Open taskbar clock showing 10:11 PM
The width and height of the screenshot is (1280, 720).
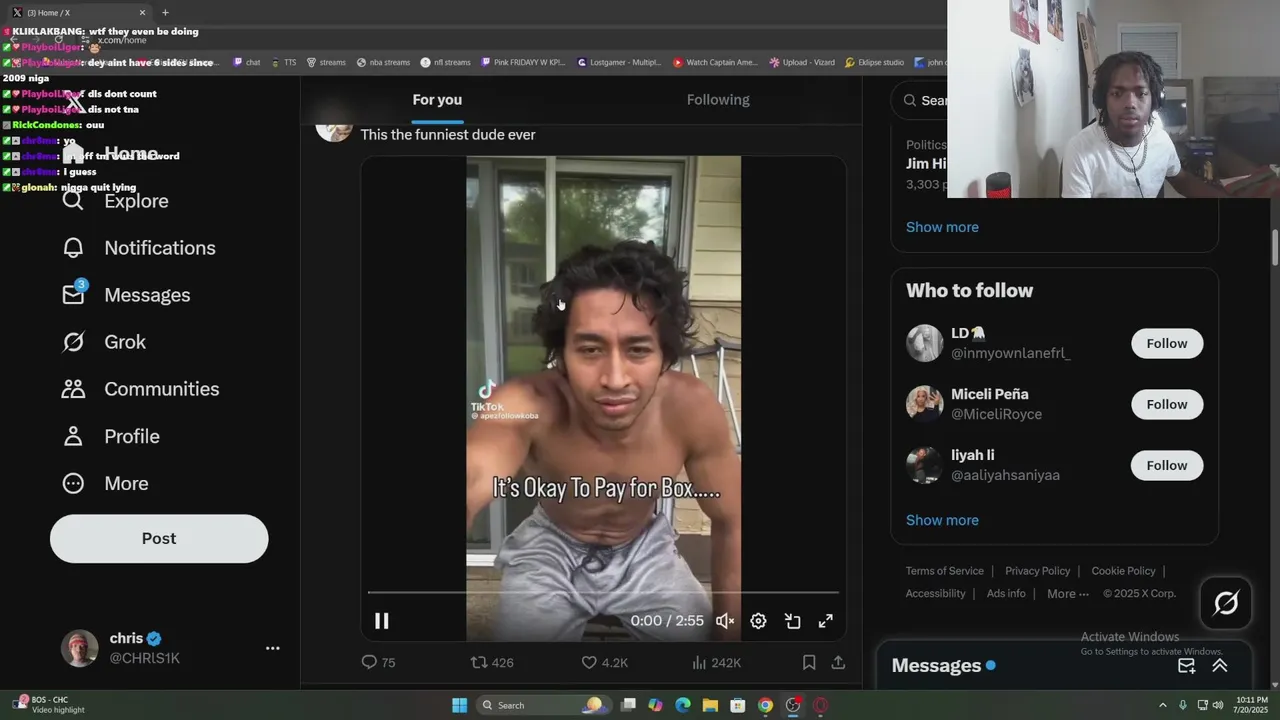[x=1251, y=705]
